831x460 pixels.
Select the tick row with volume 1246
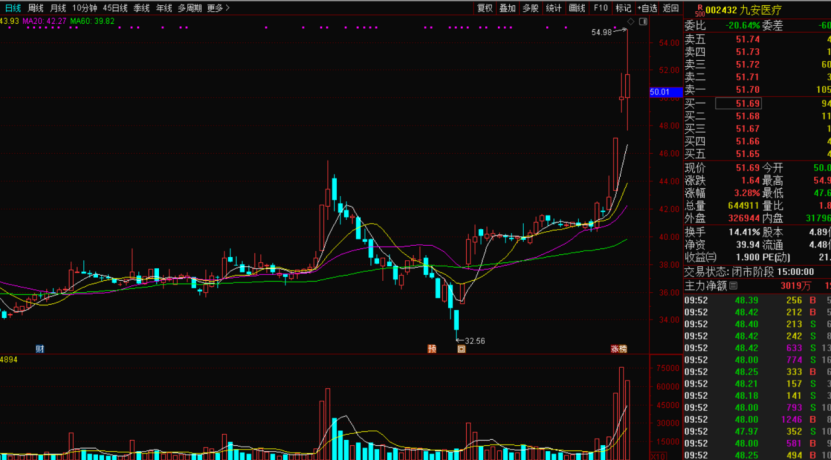click(x=758, y=419)
